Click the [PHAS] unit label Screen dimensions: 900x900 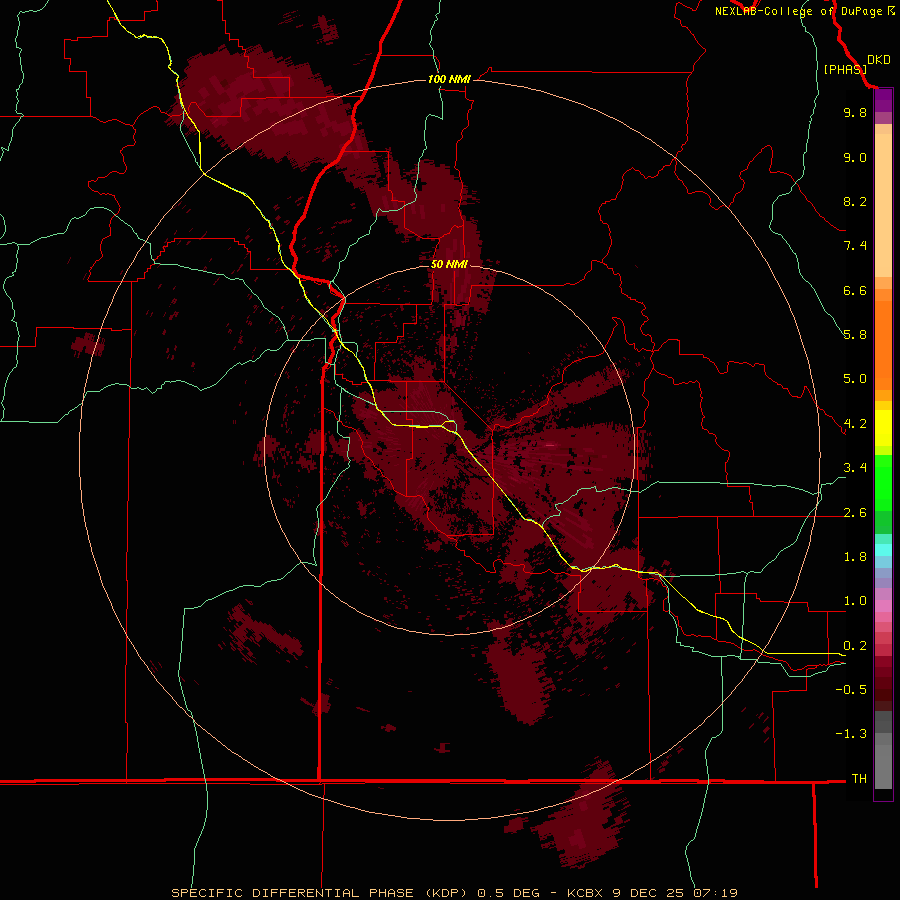pos(845,69)
